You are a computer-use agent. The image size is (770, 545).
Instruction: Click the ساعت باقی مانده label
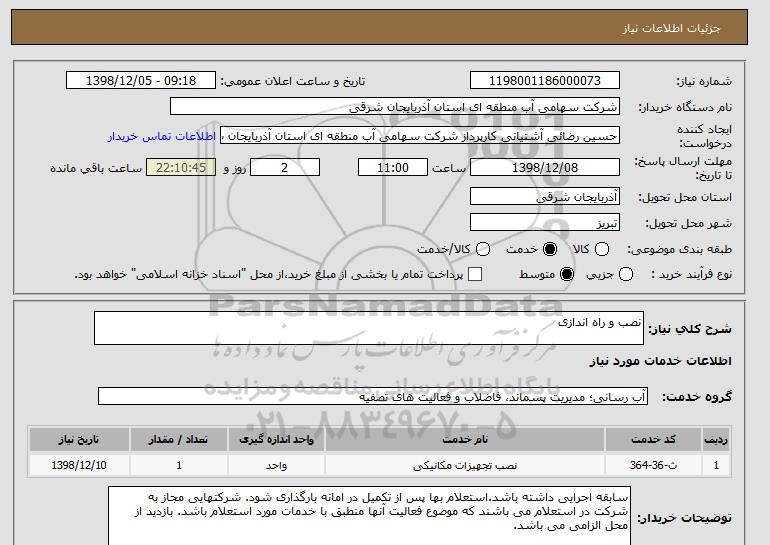tap(96, 168)
